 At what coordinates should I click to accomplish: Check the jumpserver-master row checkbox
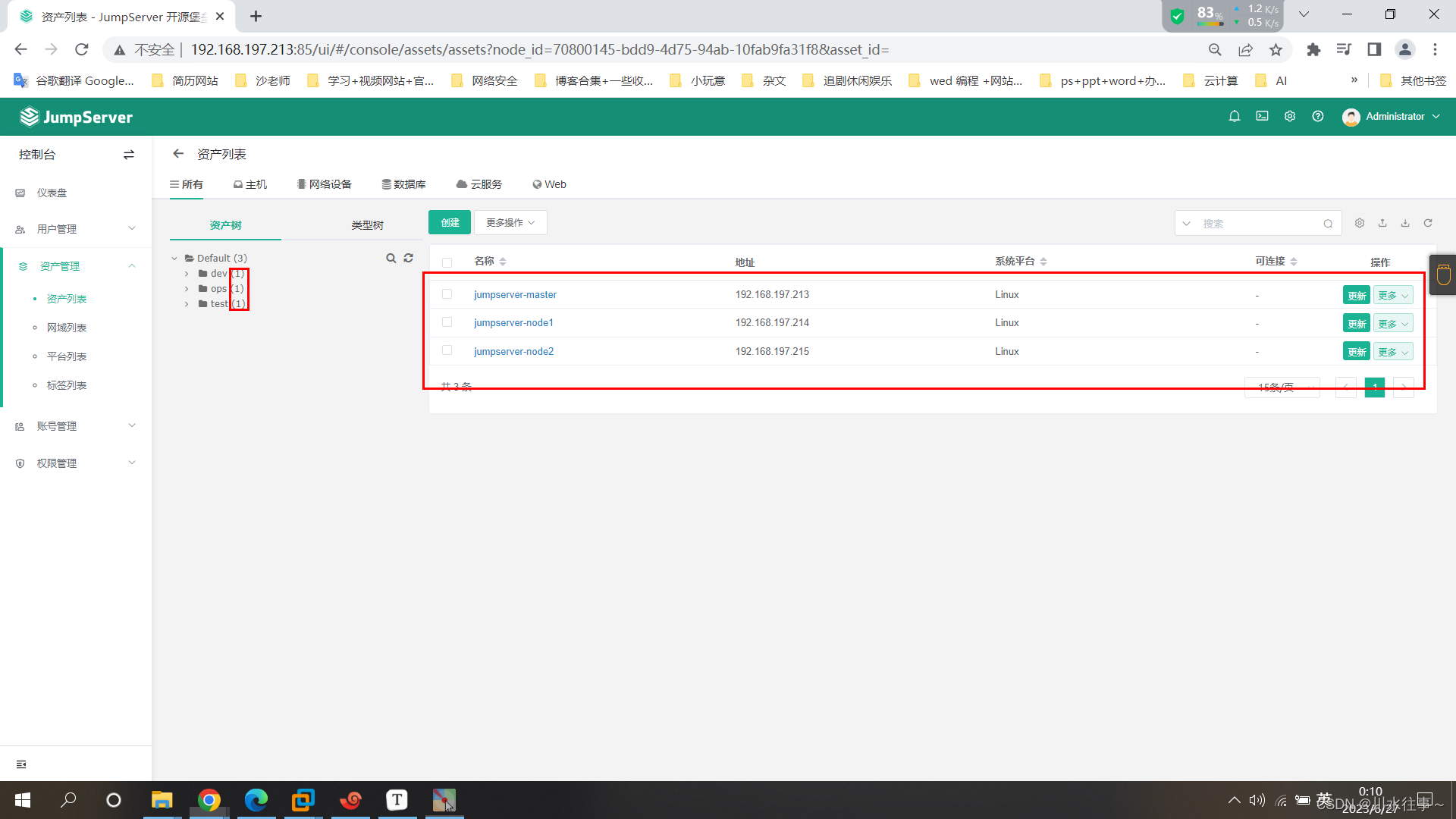point(447,294)
